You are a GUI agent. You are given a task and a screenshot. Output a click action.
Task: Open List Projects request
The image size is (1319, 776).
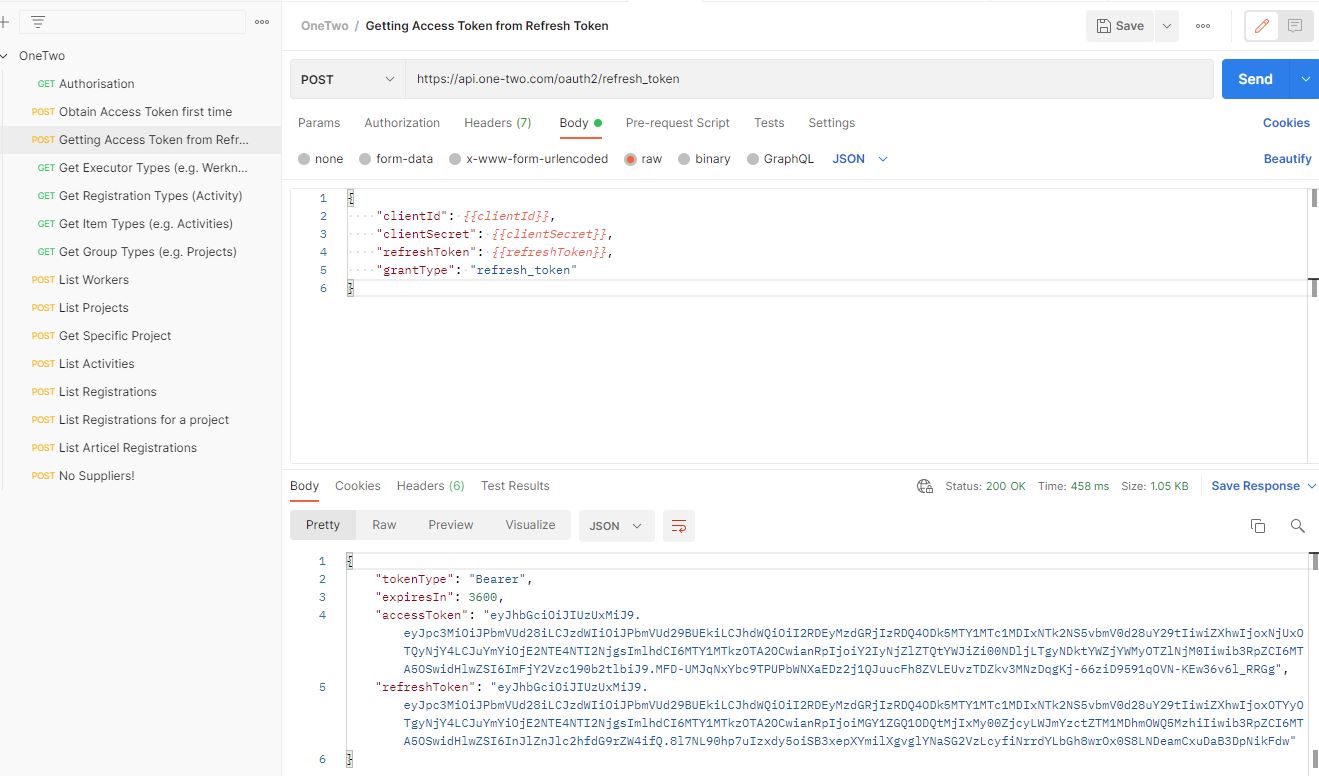pyautogui.click(x=94, y=308)
